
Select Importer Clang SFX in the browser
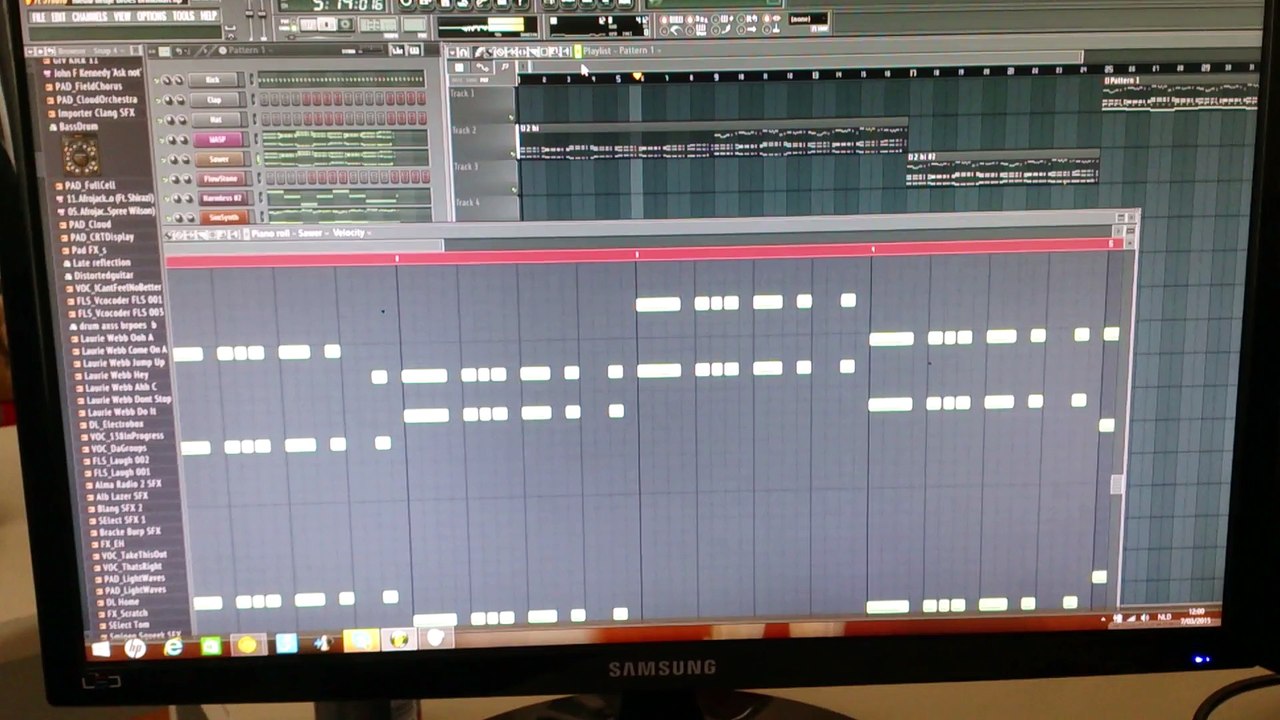[x=93, y=113]
